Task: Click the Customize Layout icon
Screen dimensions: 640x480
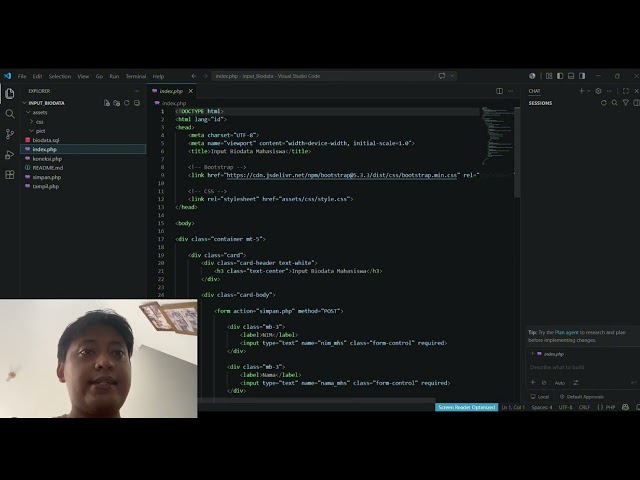Action: point(549,76)
